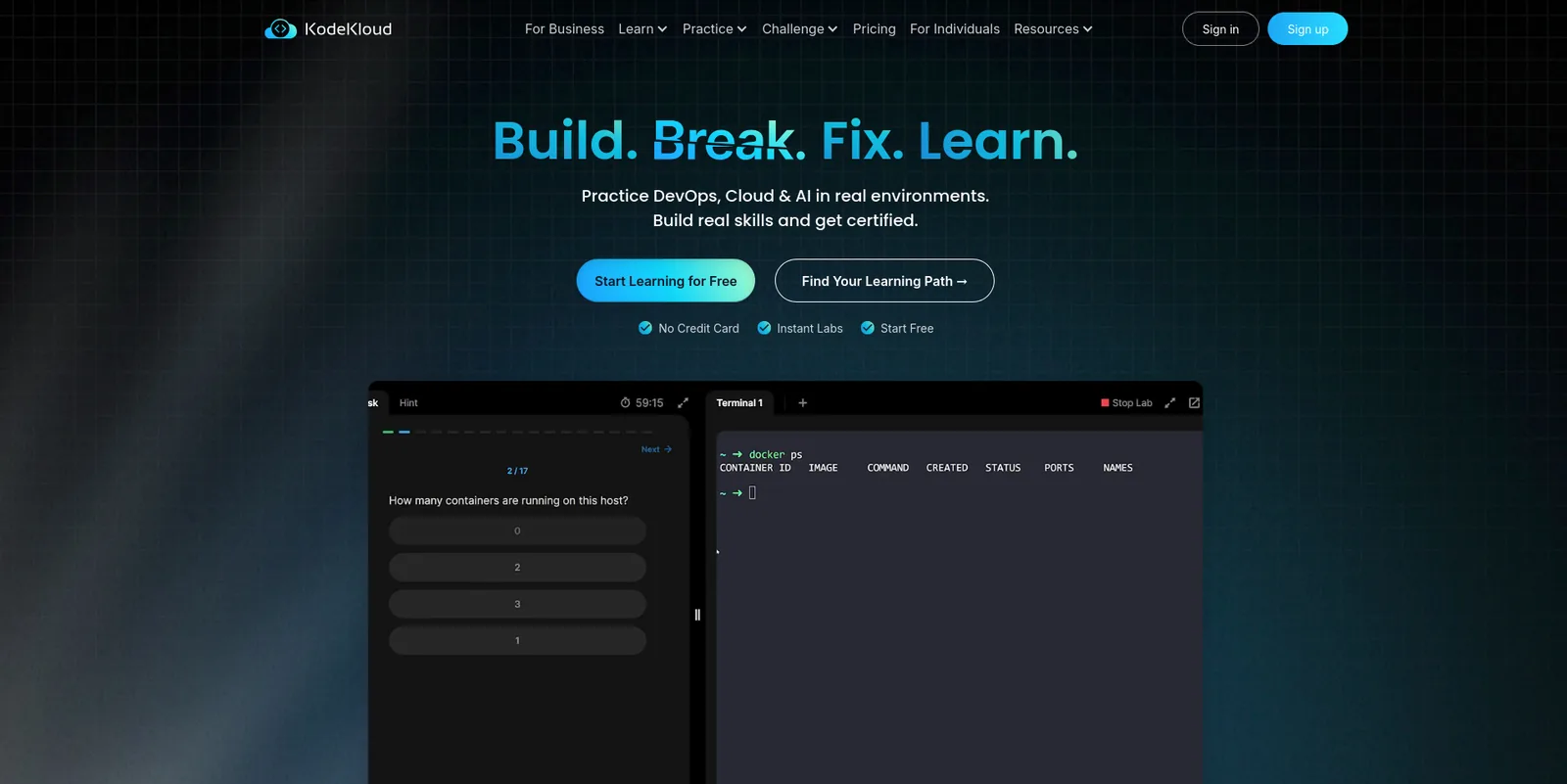The height and width of the screenshot is (784, 1567).
Task: Add a new terminal with the plus icon
Action: [x=802, y=402]
